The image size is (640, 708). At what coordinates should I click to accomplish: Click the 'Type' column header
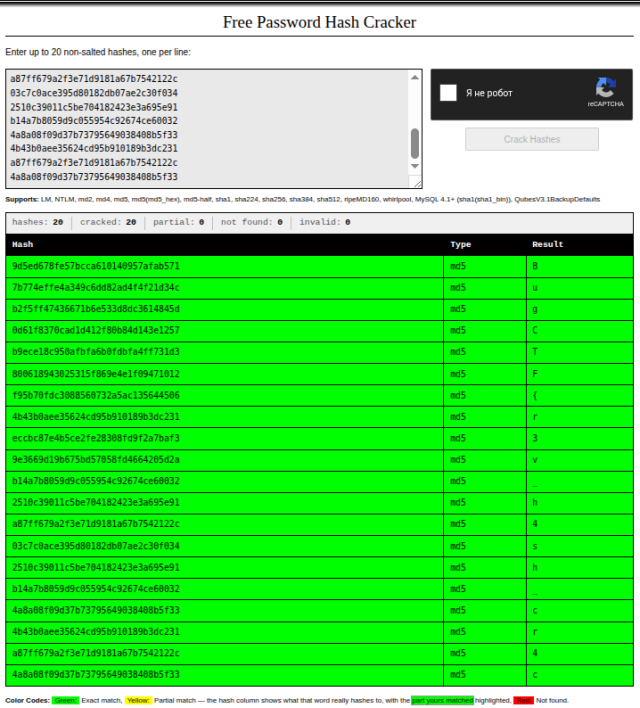[x=461, y=244]
